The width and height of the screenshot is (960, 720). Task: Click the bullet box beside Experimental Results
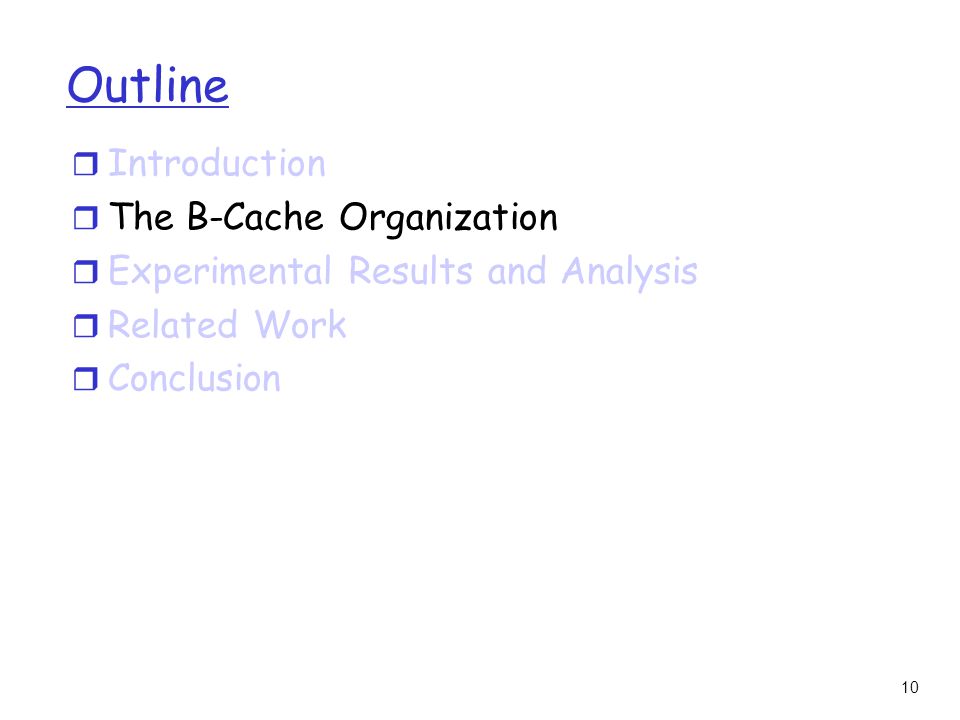tap(86, 272)
